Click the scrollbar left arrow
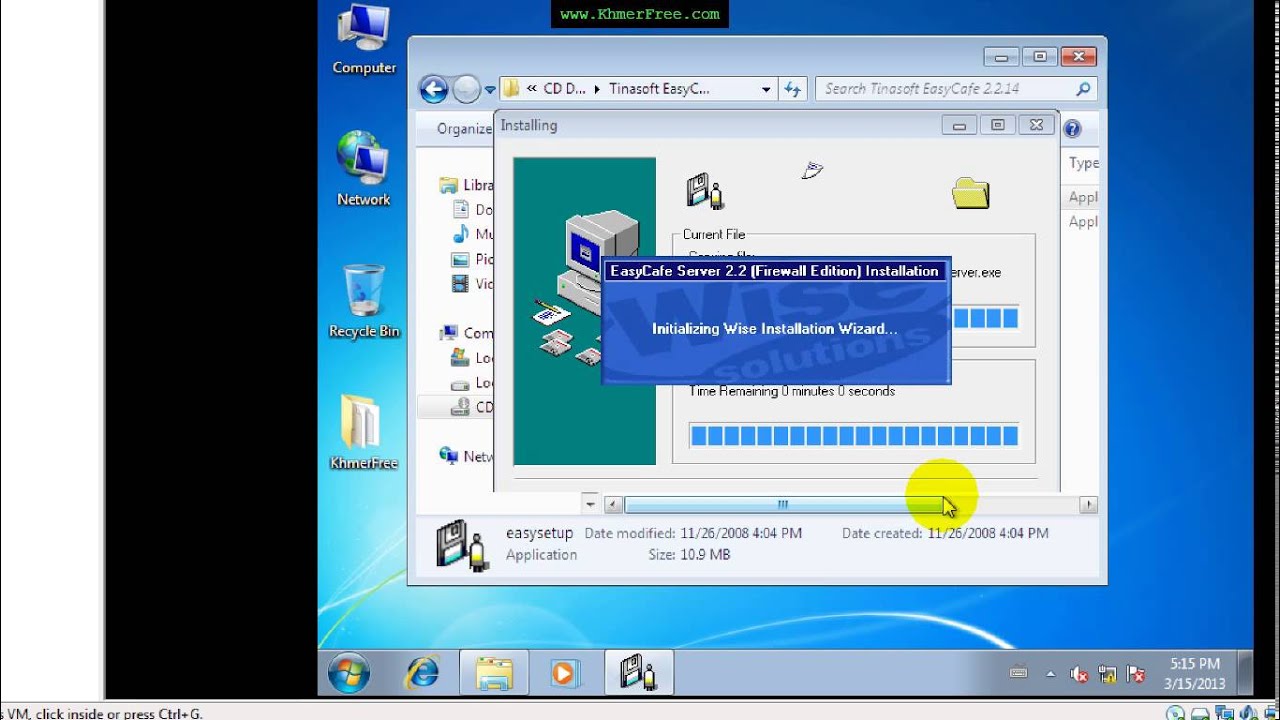 click(614, 505)
